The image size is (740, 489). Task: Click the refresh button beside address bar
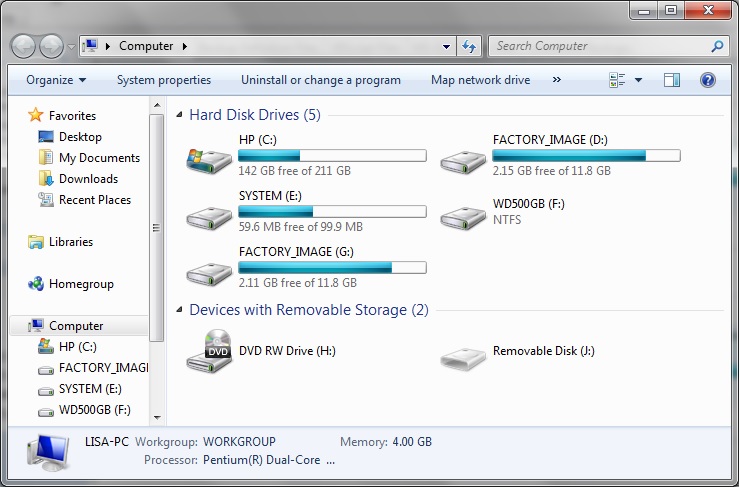coord(469,46)
